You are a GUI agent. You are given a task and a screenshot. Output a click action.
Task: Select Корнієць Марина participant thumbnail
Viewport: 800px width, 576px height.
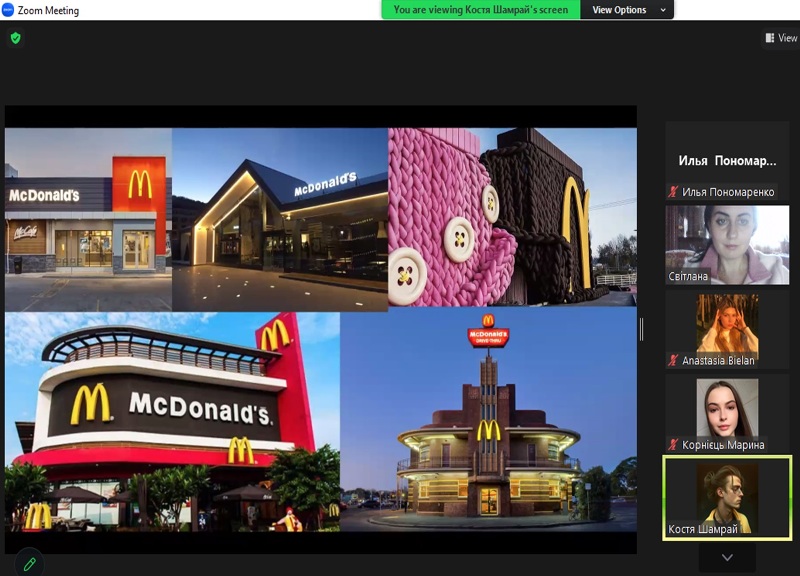(727, 414)
